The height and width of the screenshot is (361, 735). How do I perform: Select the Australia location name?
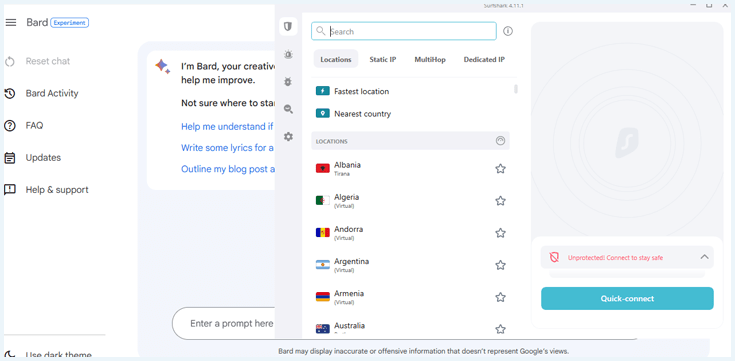point(349,325)
